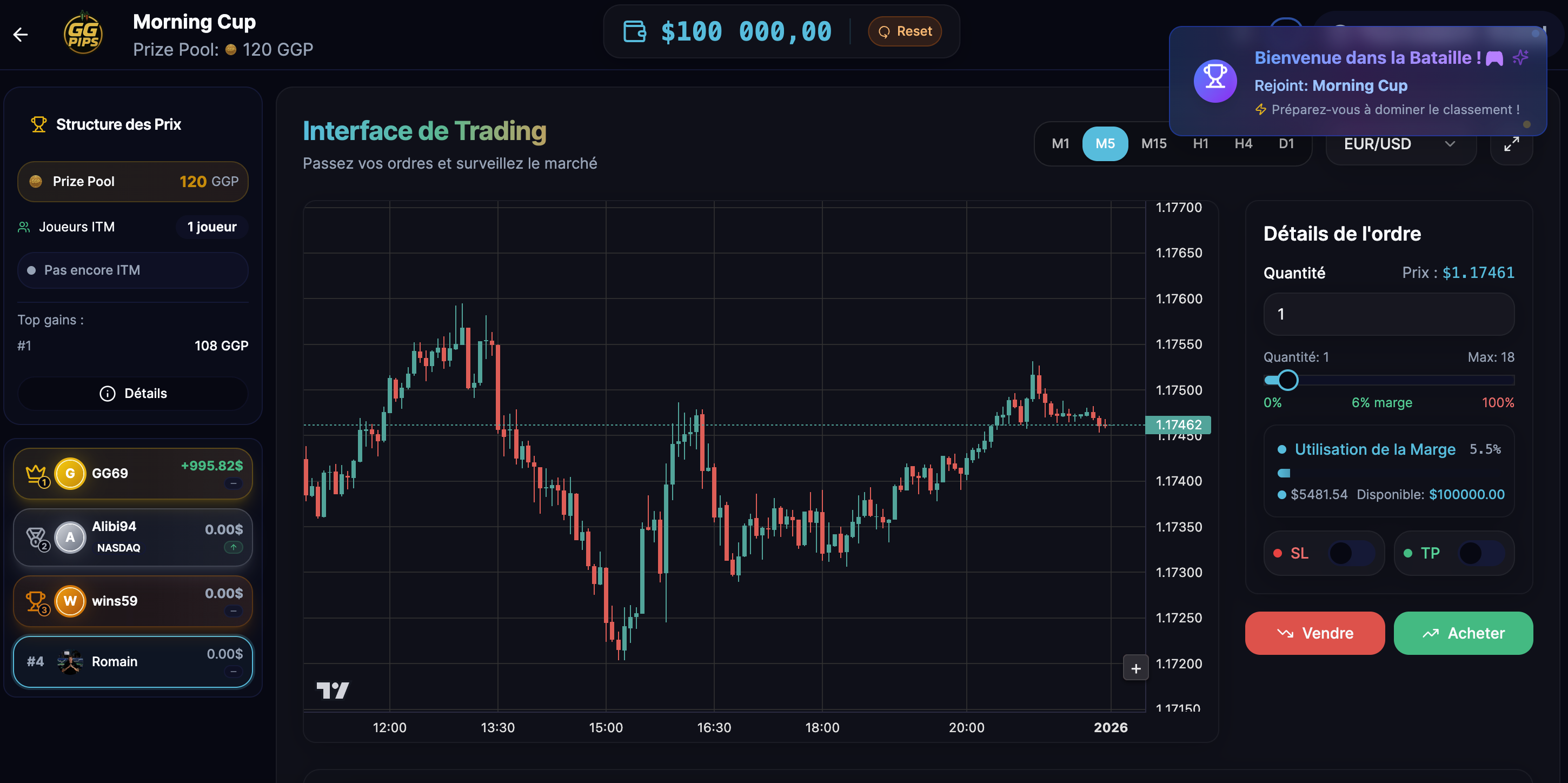
Task: Click the Reset balance button
Action: 905,32
